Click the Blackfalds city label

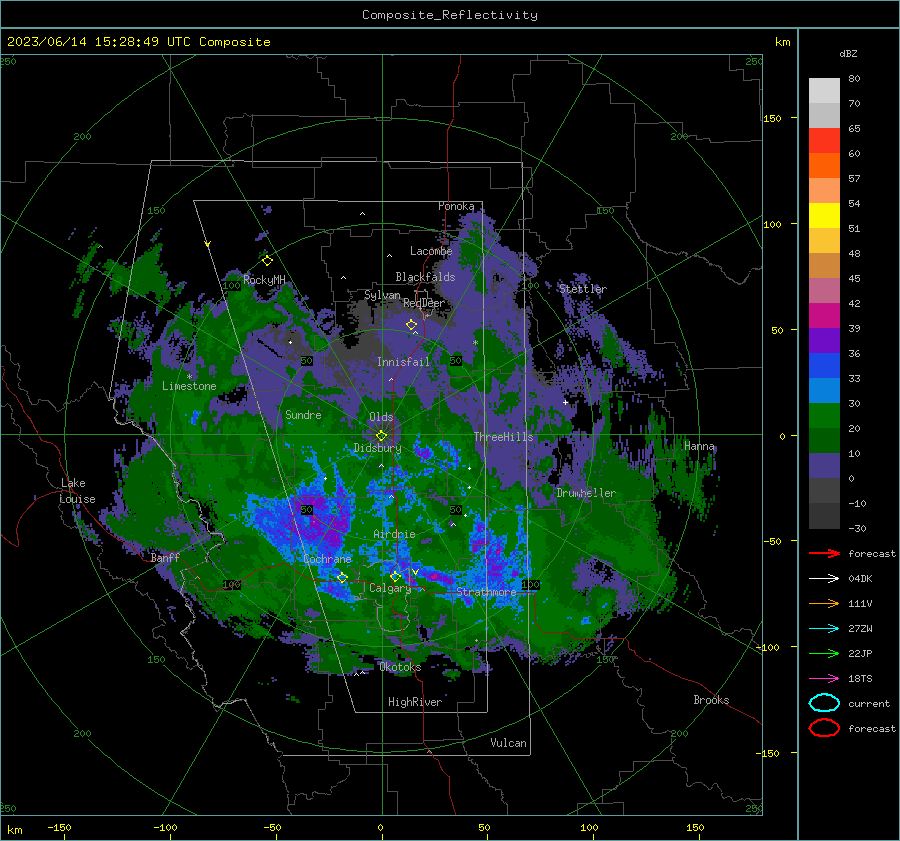(x=425, y=277)
